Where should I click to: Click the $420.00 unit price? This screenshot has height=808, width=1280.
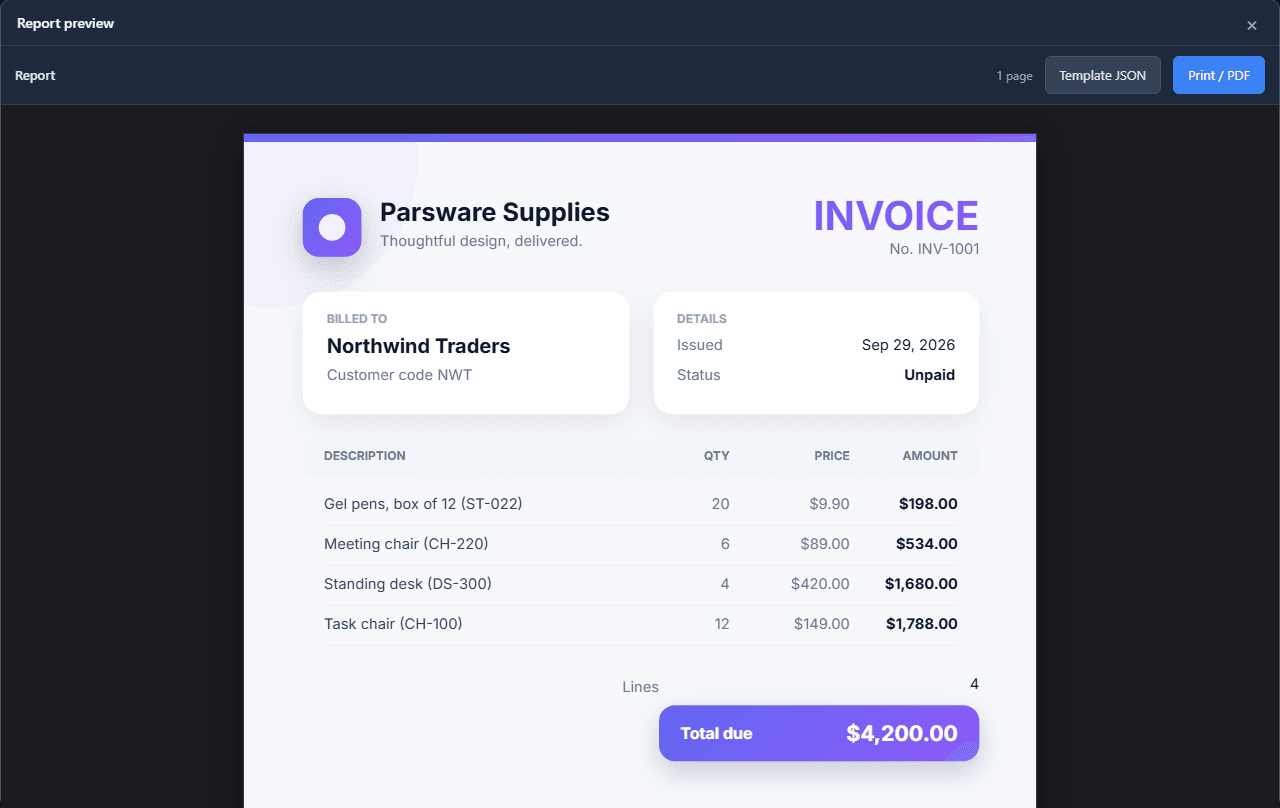pos(820,584)
